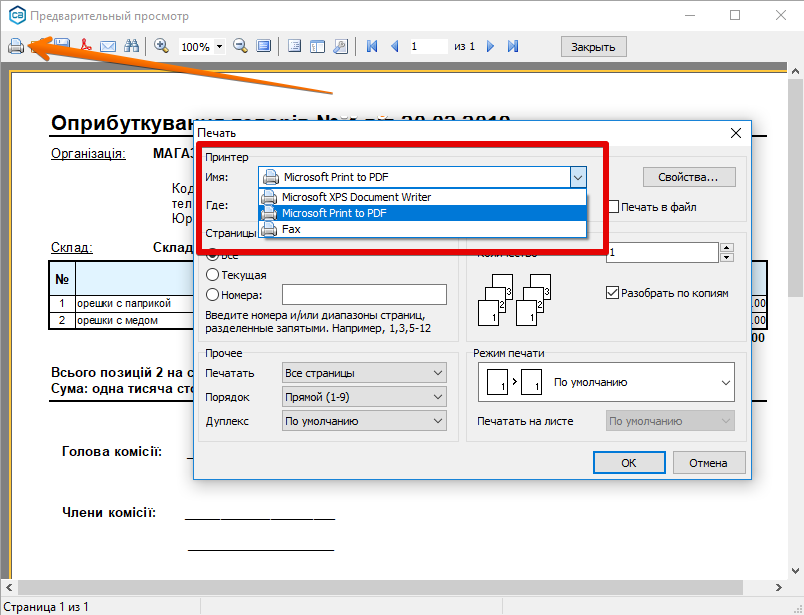This screenshot has width=804, height=615.
Task: Open the 'Порядок' Прямой (1-9) dropdown
Action: (x=364, y=396)
